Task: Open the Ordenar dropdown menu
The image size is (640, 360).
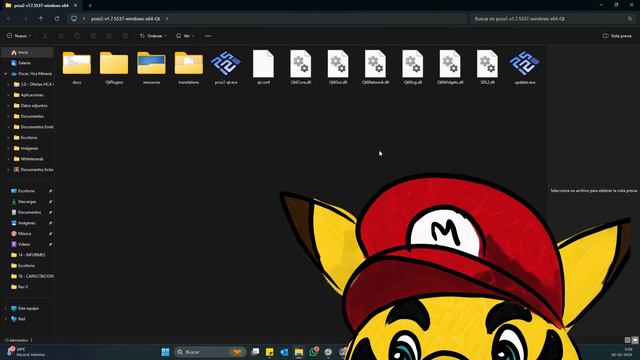Action: (153, 36)
